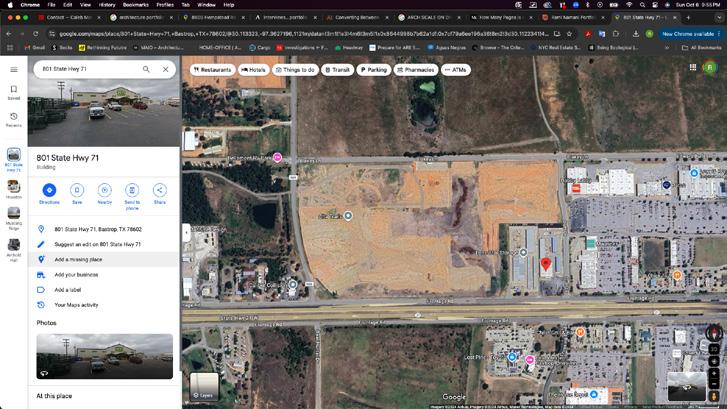
Task: Share this place
Action: point(159,194)
